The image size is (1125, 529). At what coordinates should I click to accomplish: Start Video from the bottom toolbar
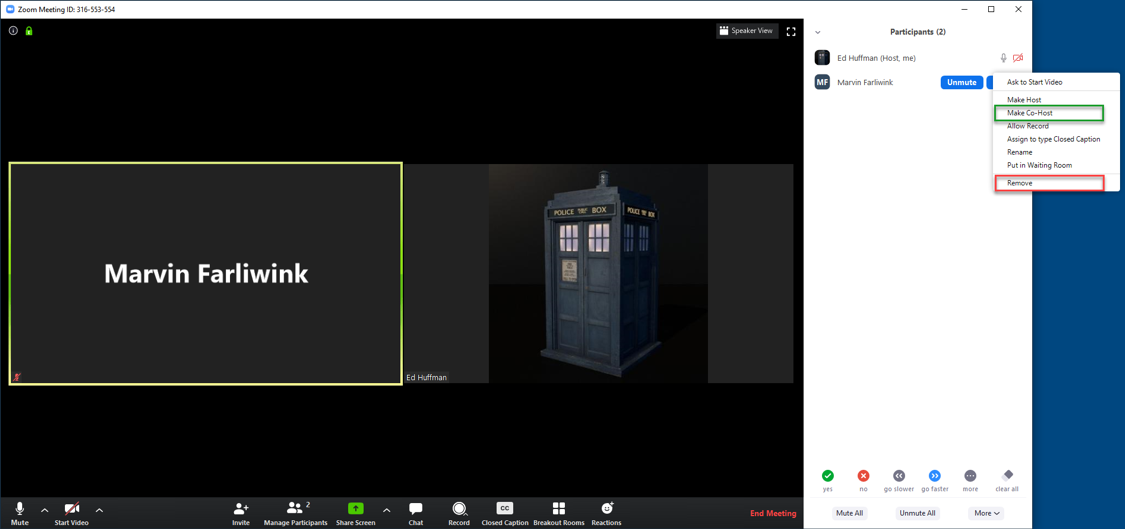71,513
